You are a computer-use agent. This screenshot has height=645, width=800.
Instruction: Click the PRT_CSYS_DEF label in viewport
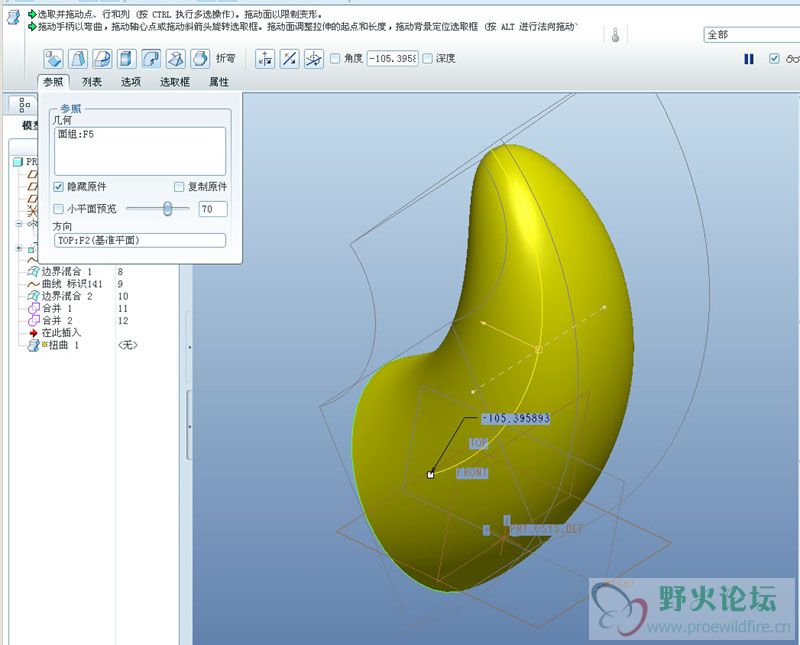[546, 529]
